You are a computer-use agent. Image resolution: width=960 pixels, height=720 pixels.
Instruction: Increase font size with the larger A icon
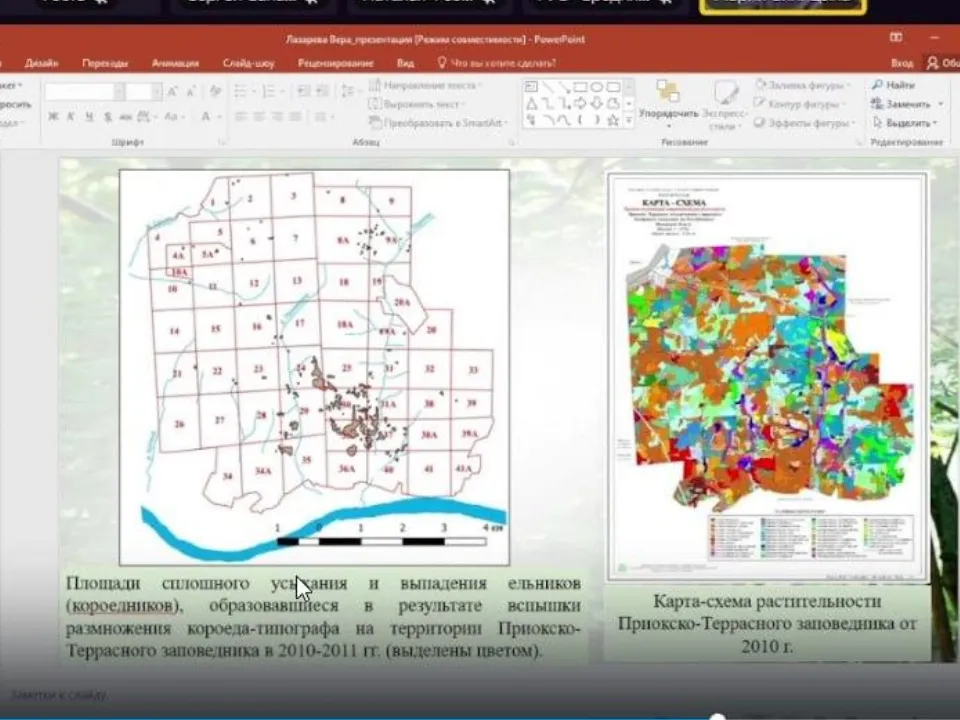(172, 91)
